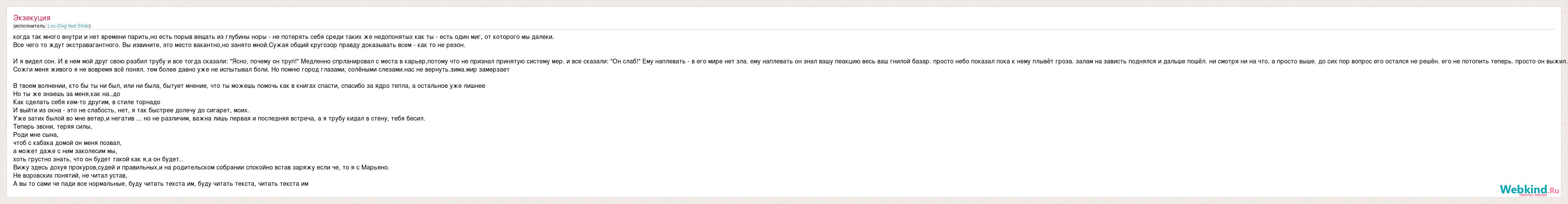The image size is (1568, 204).
Task: Open the Loc-Dog feat Slide artist link
Action: pos(68,26)
